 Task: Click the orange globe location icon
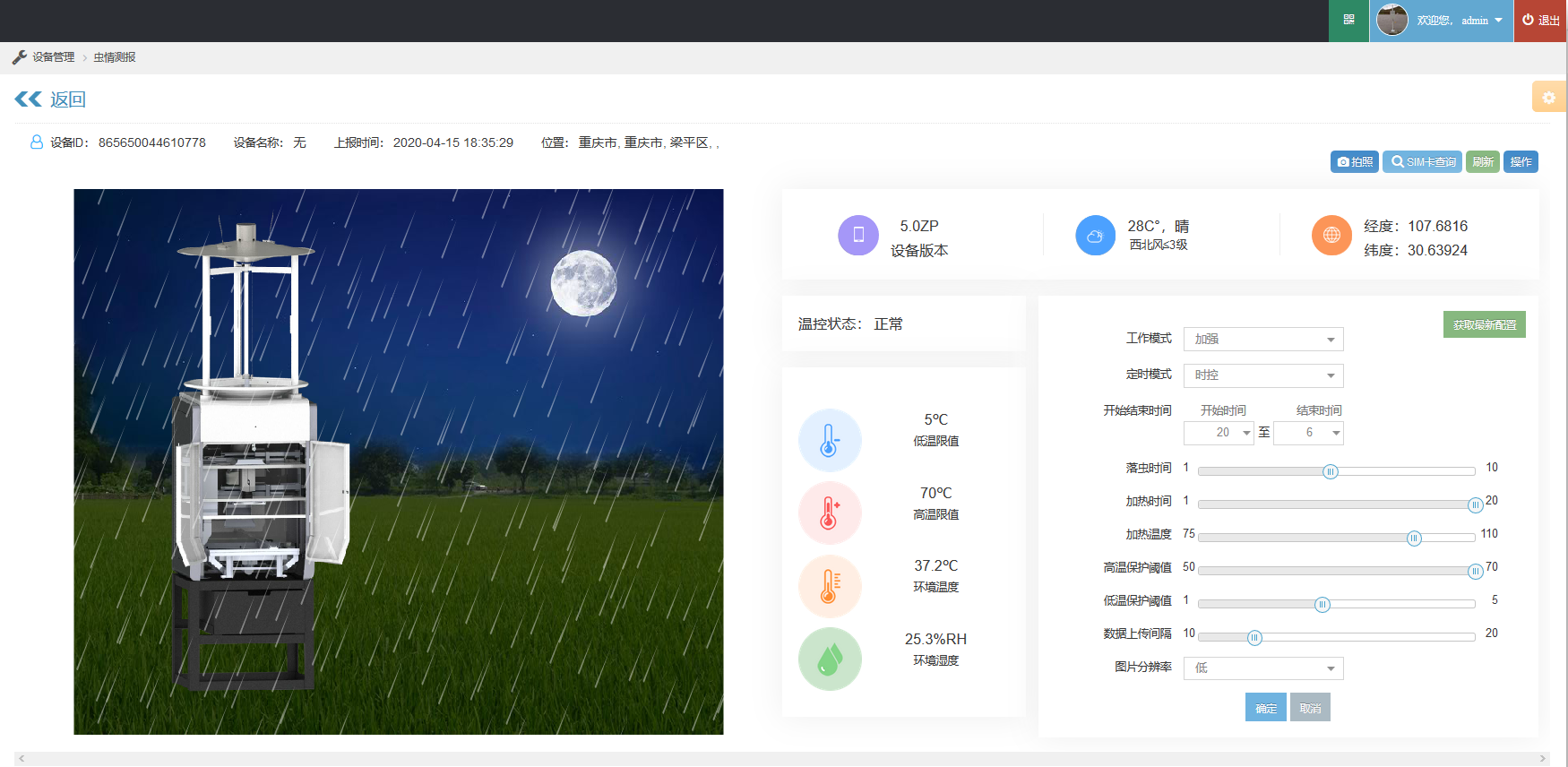point(1331,236)
